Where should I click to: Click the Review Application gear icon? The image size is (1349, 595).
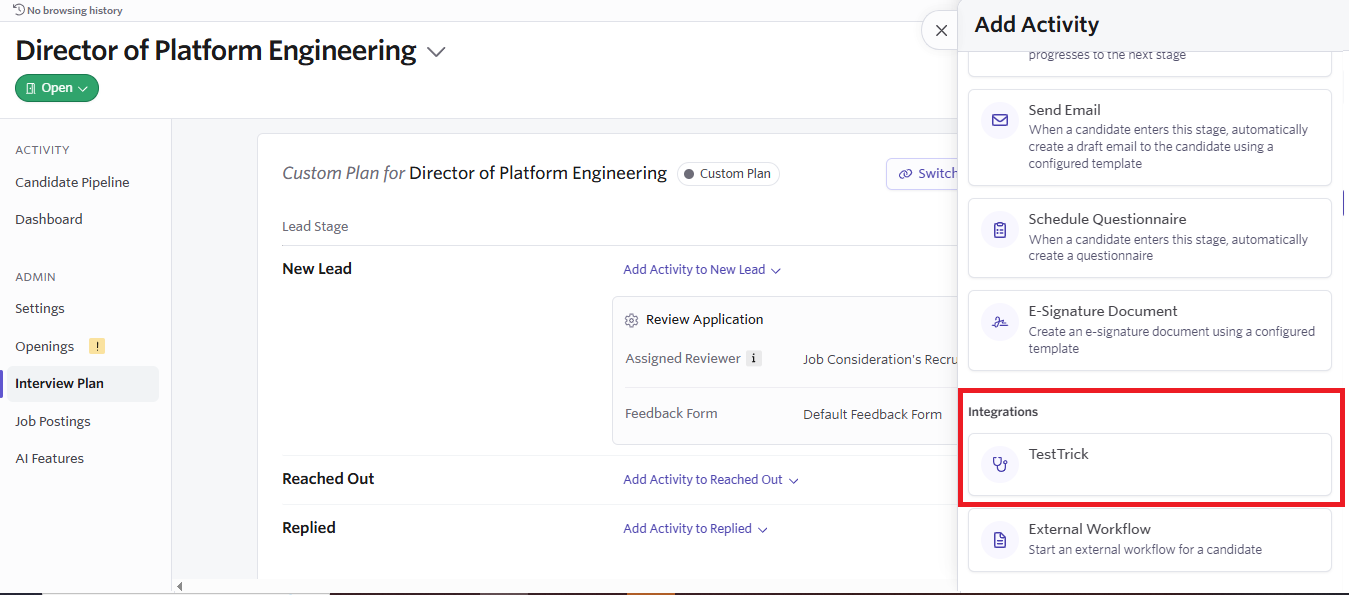click(631, 321)
